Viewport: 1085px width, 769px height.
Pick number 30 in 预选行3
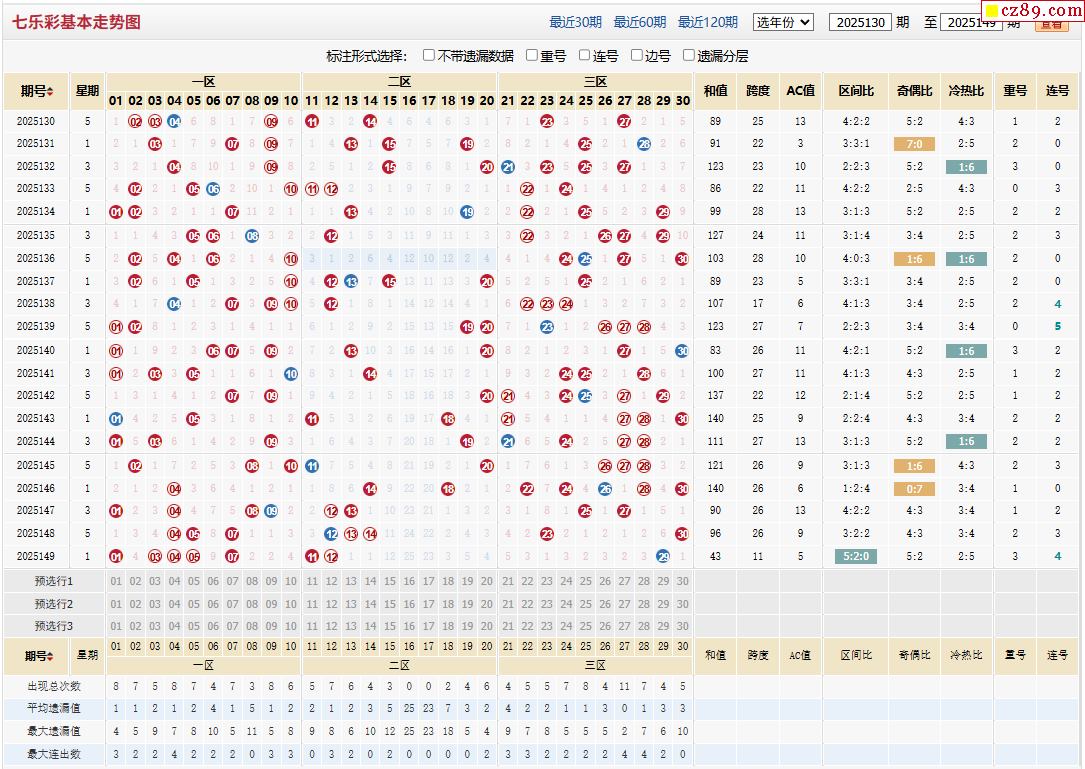click(683, 626)
